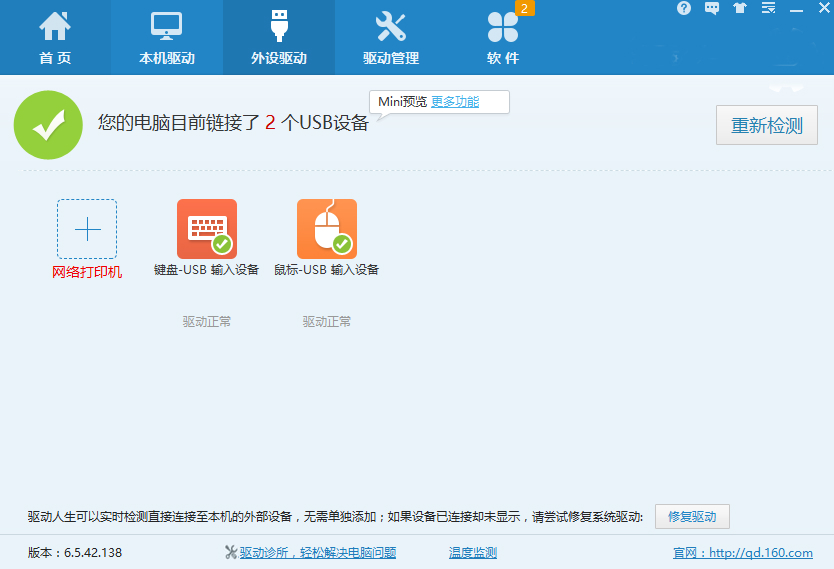
Task: Select the 外设驱动 tab
Action: (279, 37)
